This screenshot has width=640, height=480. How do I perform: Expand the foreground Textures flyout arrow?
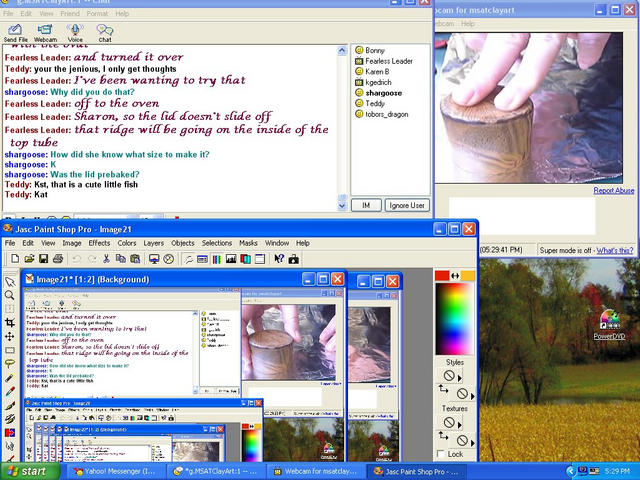pyautogui.click(x=460, y=425)
